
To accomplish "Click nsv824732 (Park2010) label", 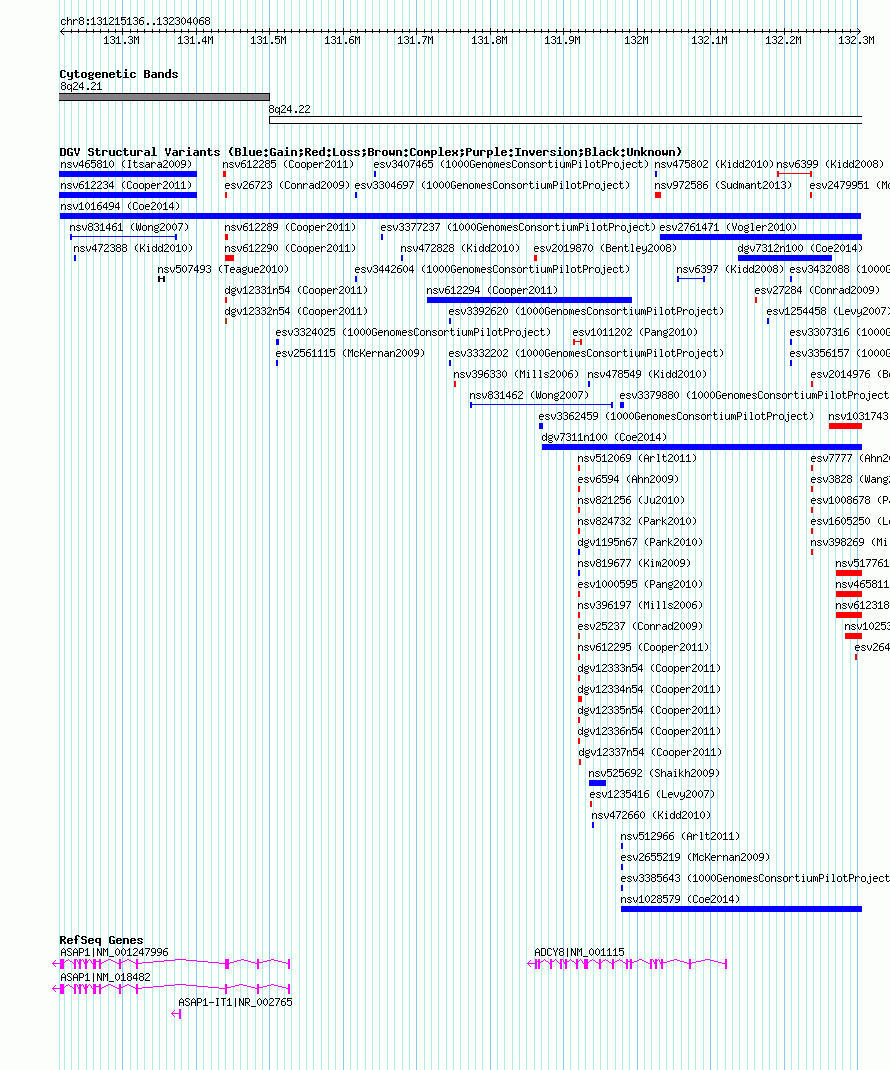I will click(637, 522).
